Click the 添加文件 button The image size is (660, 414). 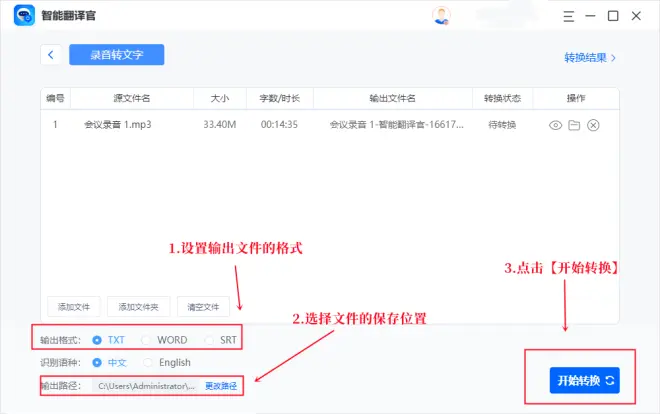74,307
